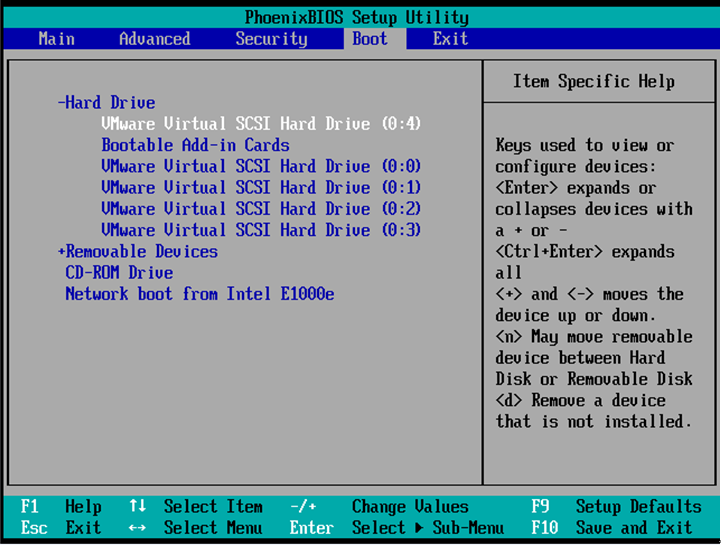Go to the Exit tab
The height and width of the screenshot is (545, 721).
450,39
